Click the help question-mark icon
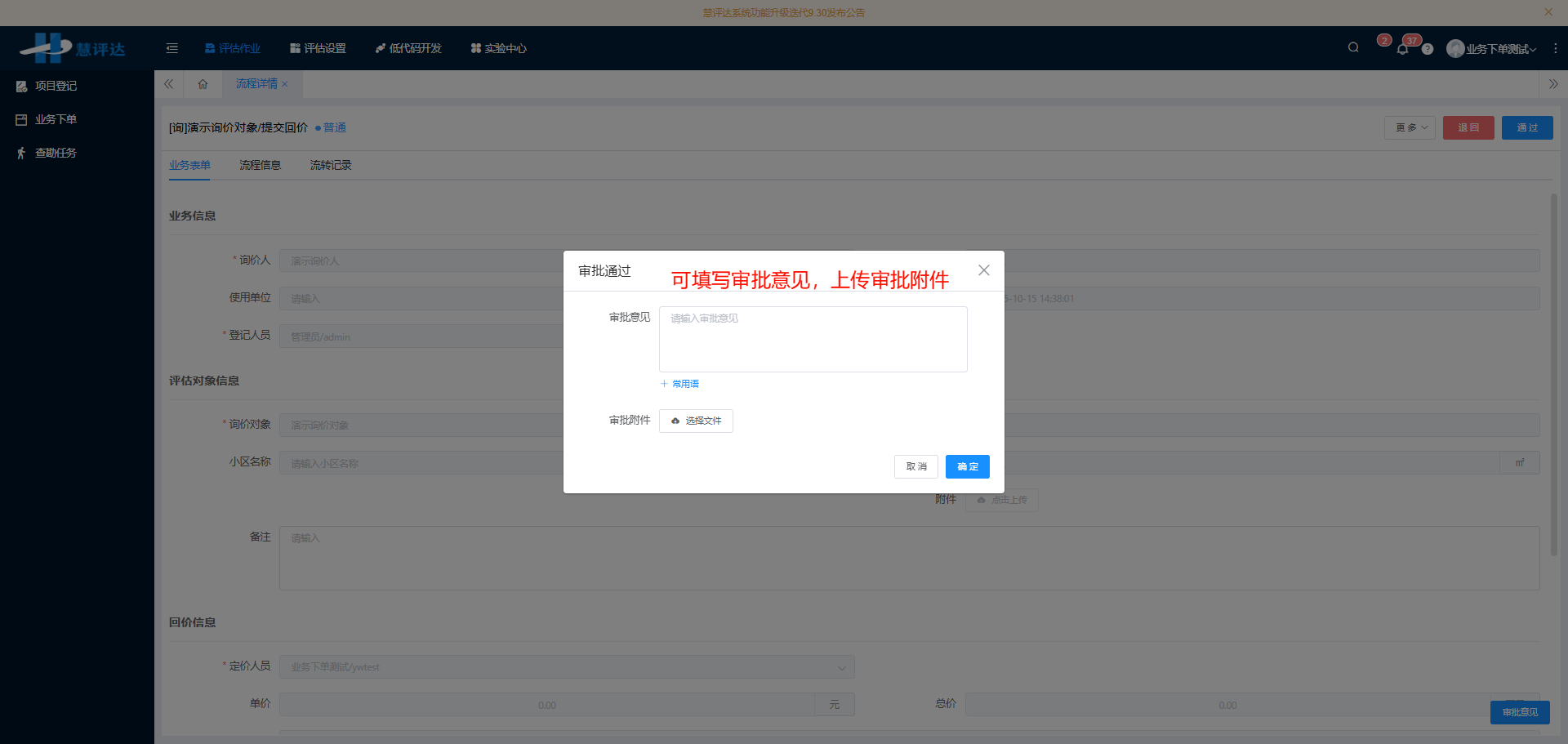 tap(1428, 50)
